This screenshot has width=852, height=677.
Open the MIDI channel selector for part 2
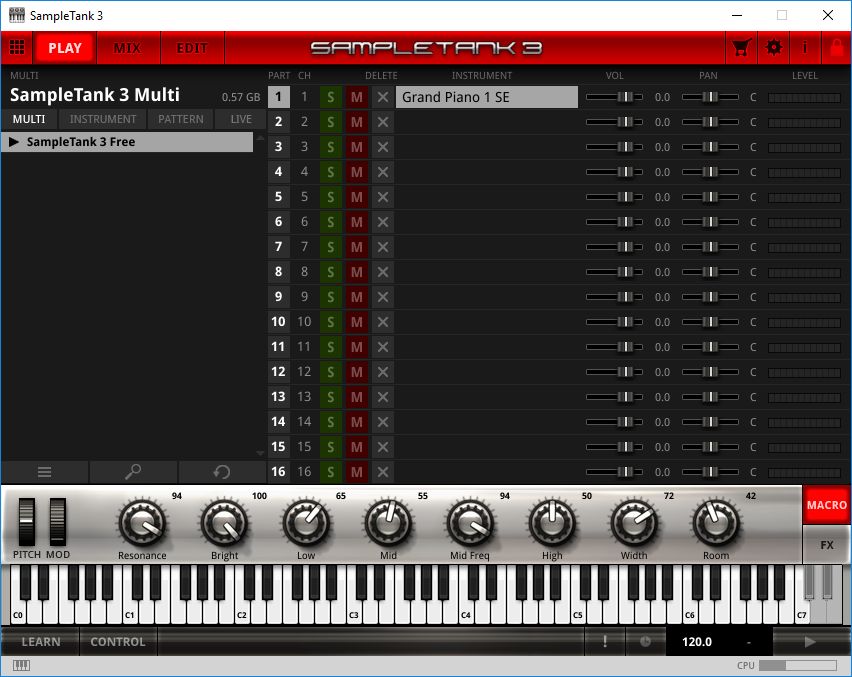[x=304, y=122]
